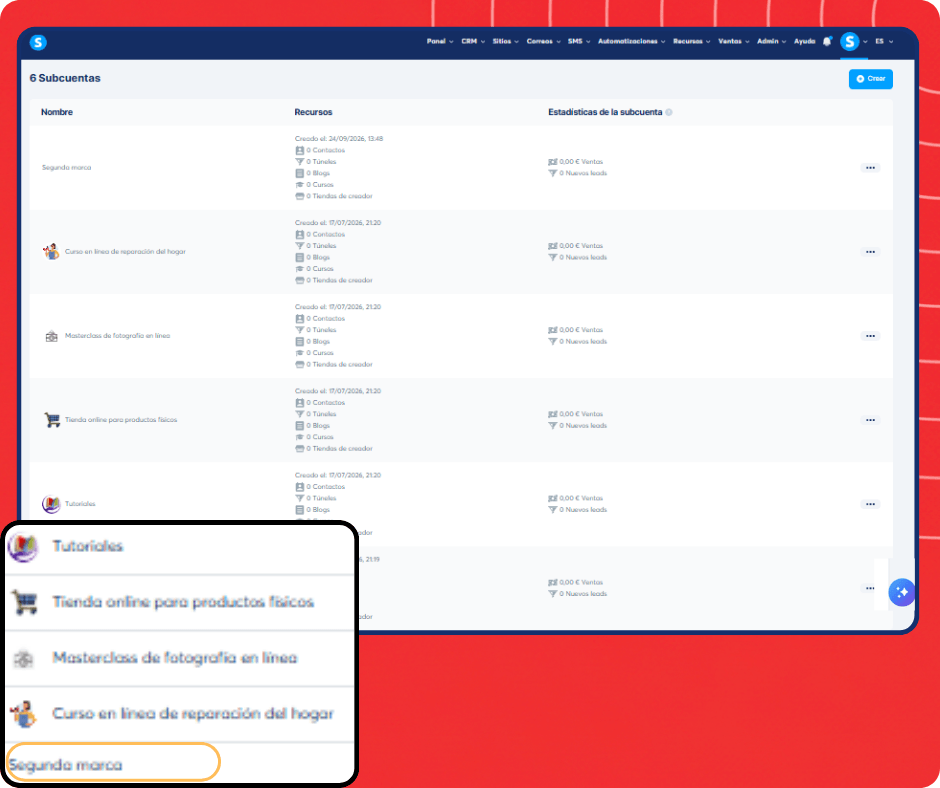Click Nuevos leads funnel icon in Segunda marca row
940x788 pixels.
tap(553, 173)
